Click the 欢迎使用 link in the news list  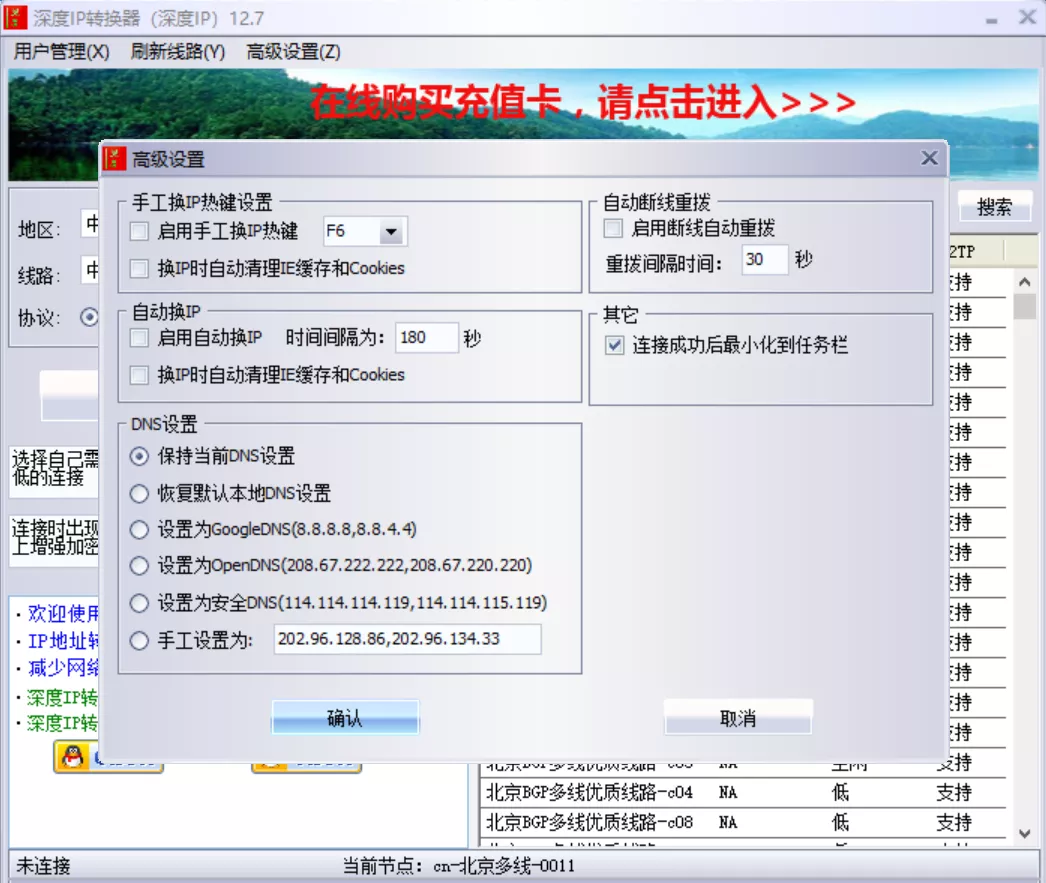(x=63, y=614)
